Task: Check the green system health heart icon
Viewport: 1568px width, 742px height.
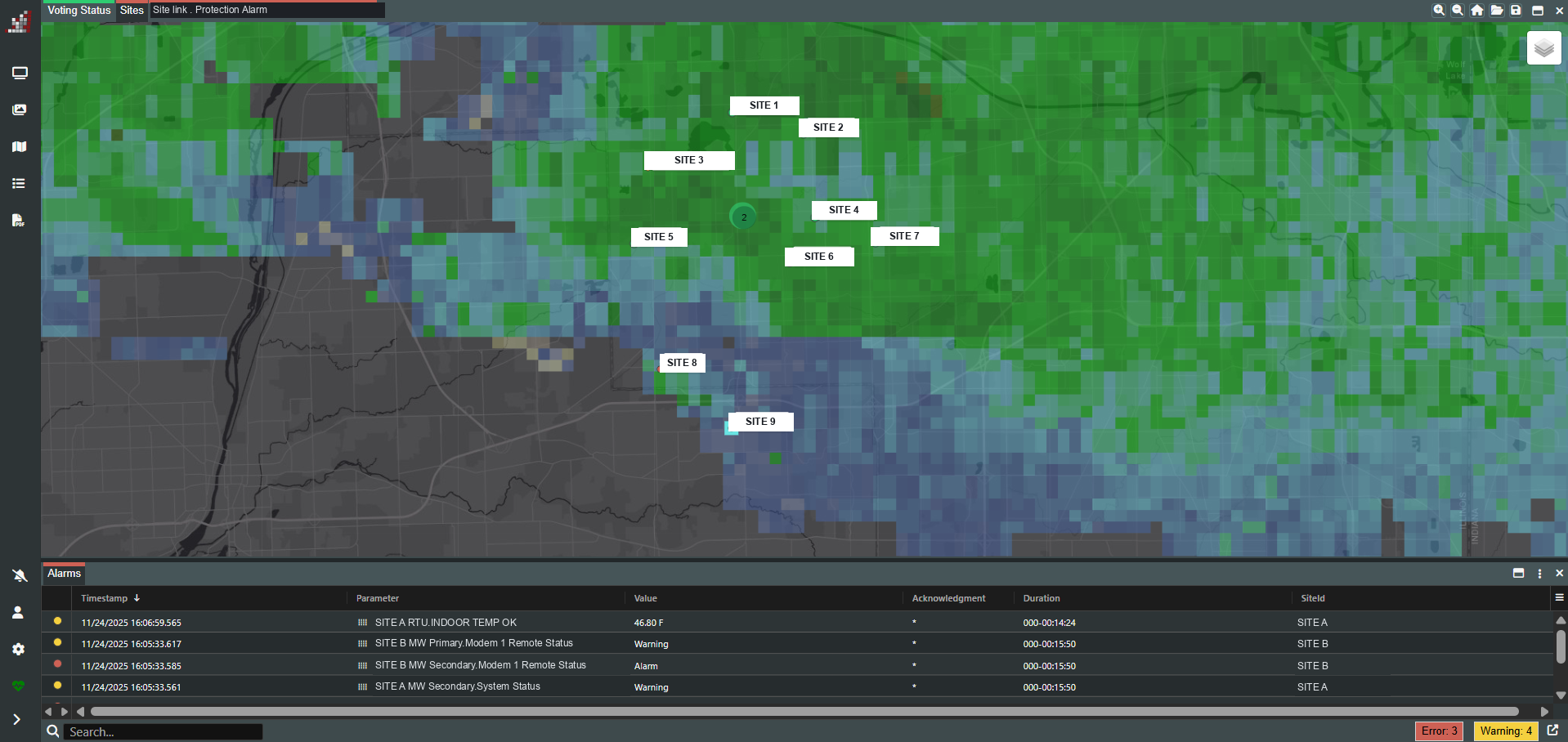Action: click(18, 686)
